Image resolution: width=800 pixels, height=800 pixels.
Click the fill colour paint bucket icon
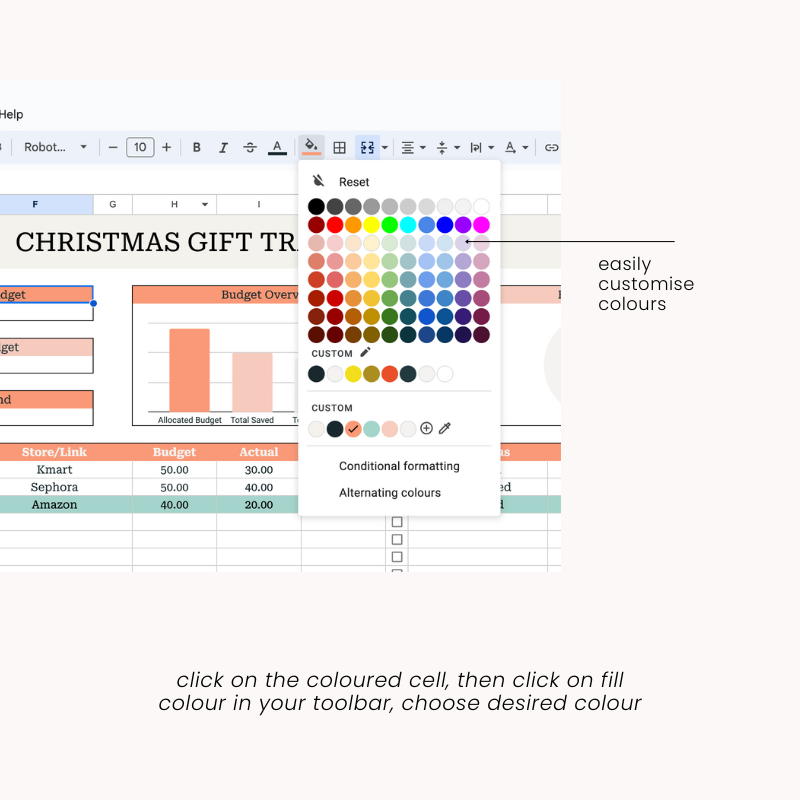tap(311, 147)
